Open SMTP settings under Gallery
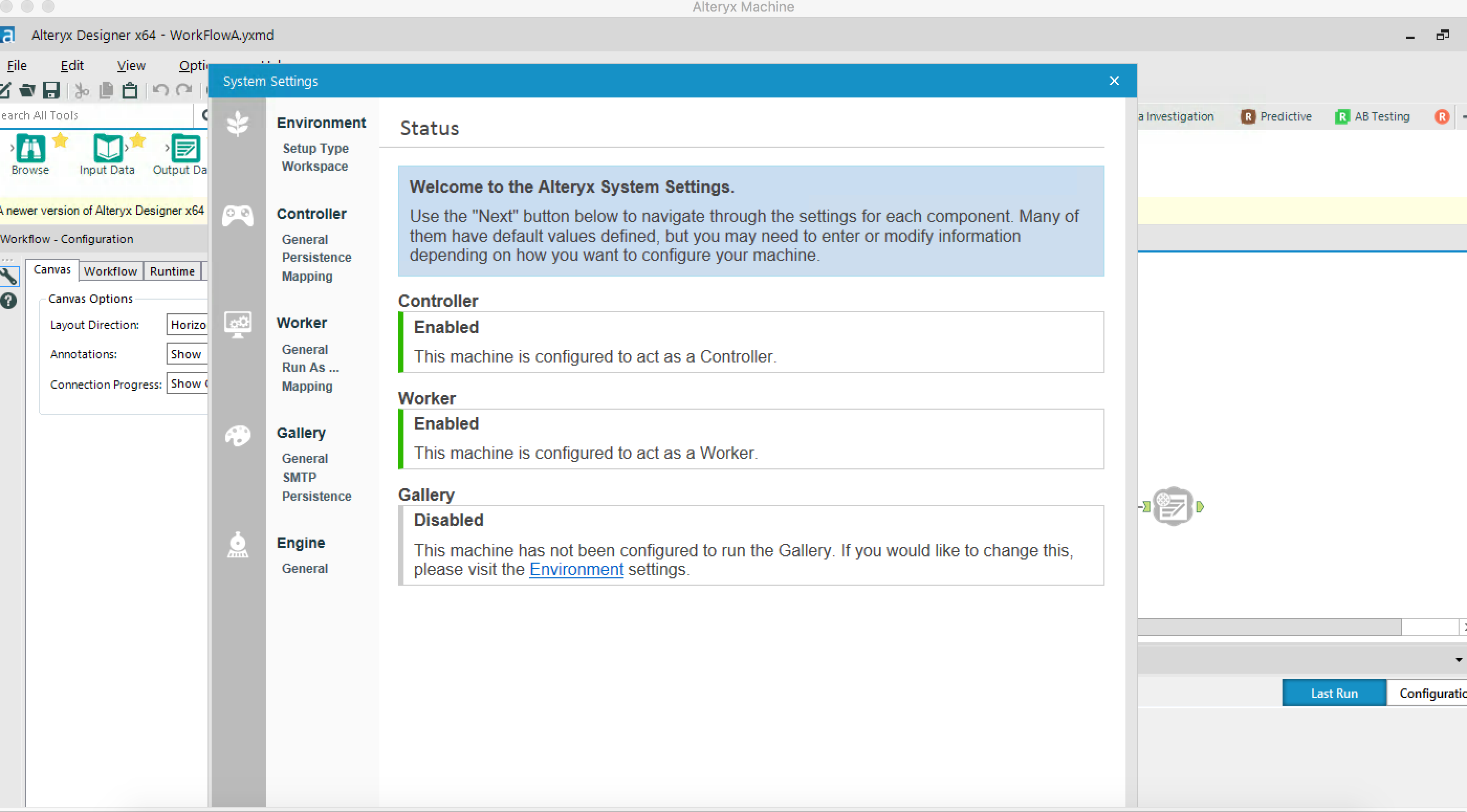Viewport: 1467px width, 812px height. pyautogui.click(x=299, y=477)
